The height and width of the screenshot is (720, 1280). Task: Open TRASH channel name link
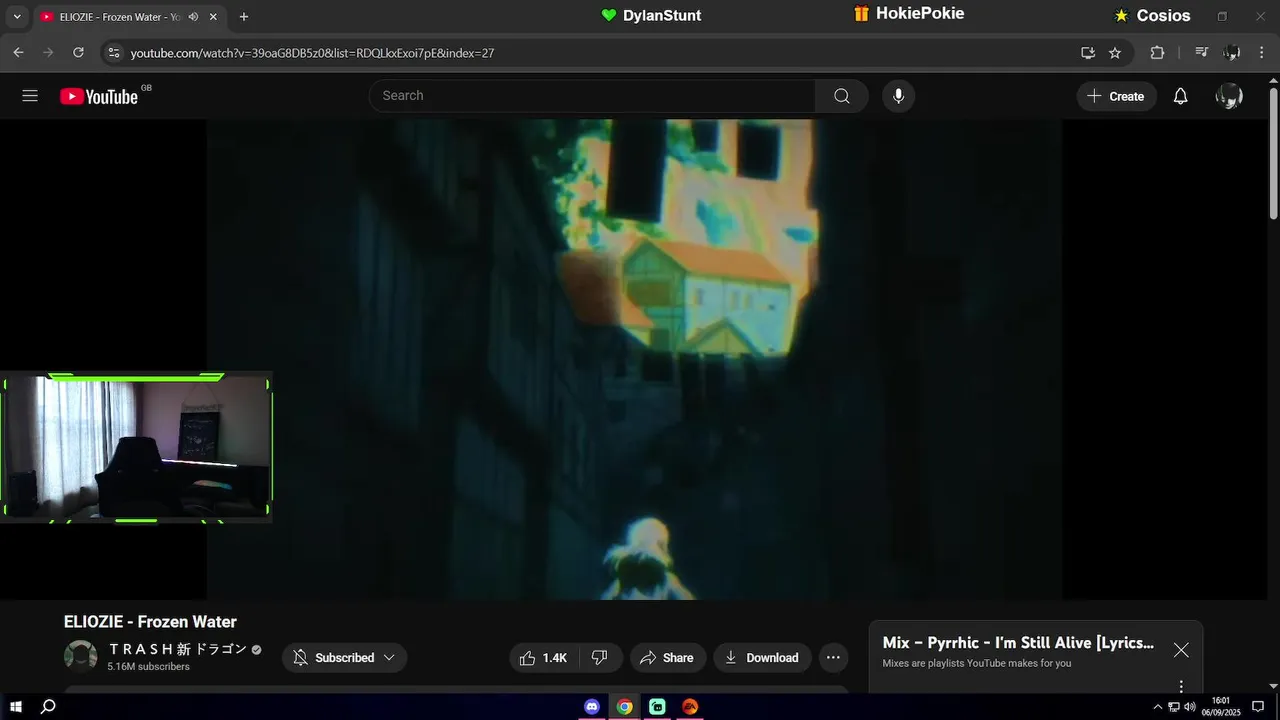178,649
